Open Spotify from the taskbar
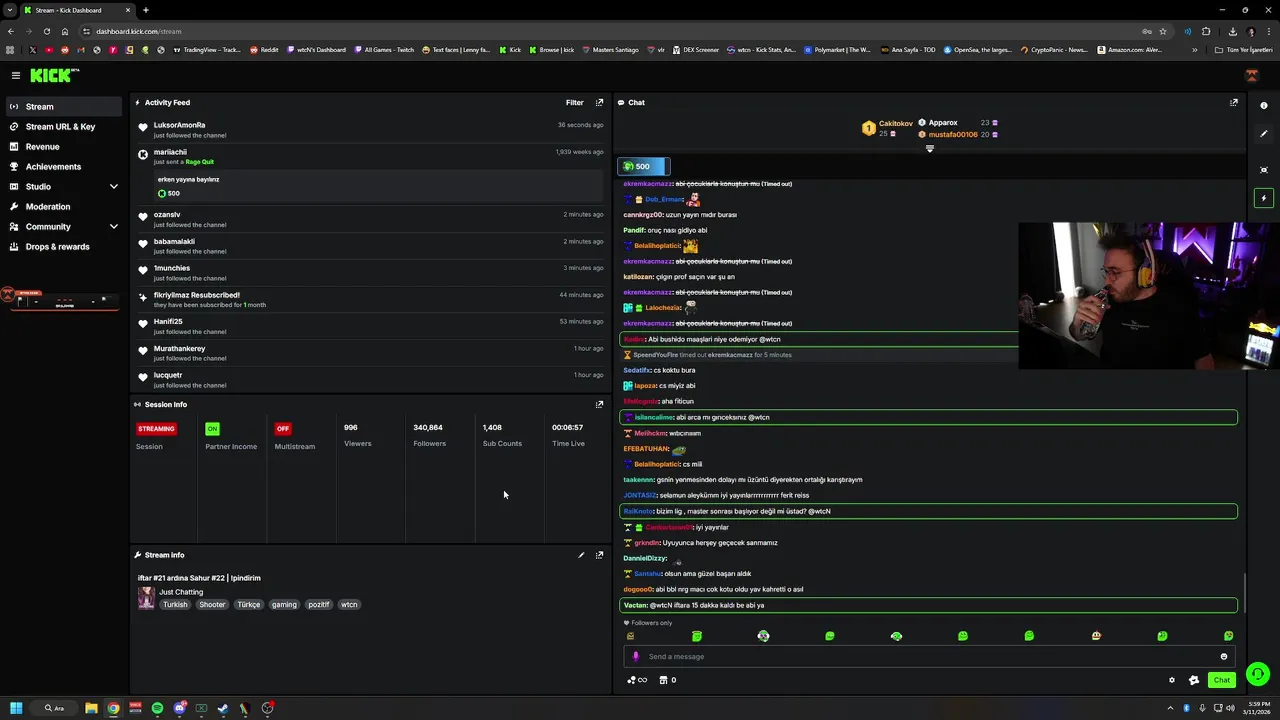Image resolution: width=1280 pixels, height=720 pixels. coord(157,708)
